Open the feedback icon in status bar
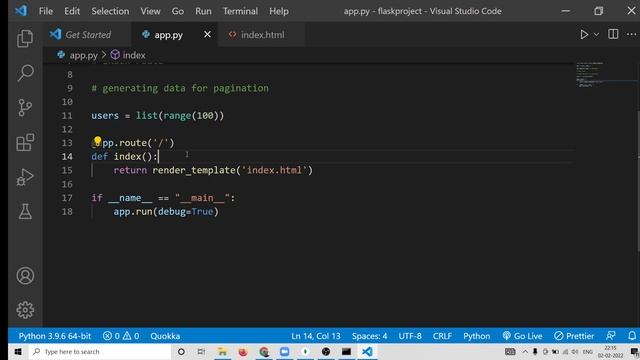Viewport: 640px width, 360px height. pos(611,336)
